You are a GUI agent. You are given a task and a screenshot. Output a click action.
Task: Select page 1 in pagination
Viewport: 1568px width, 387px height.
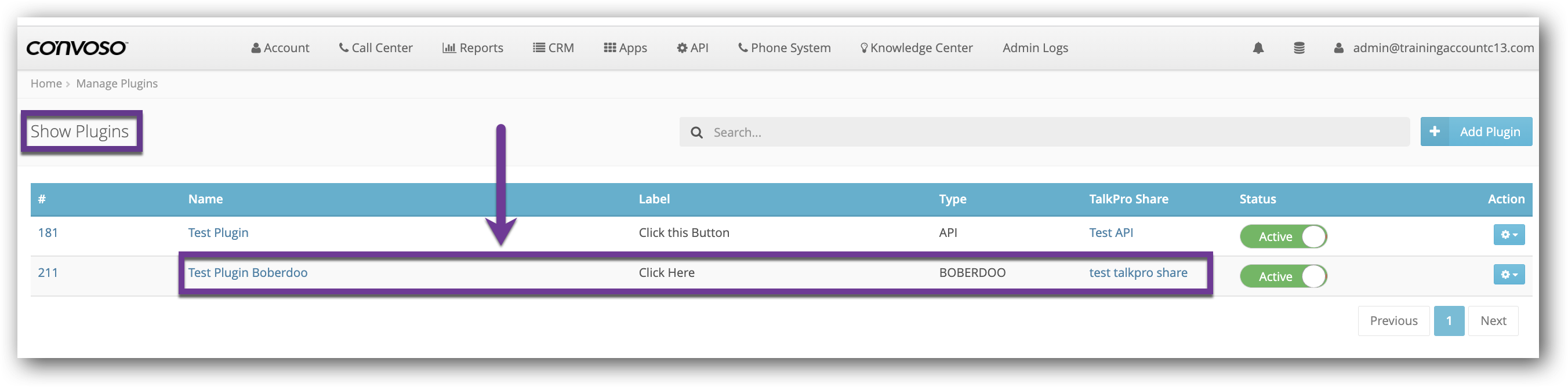point(1449,321)
